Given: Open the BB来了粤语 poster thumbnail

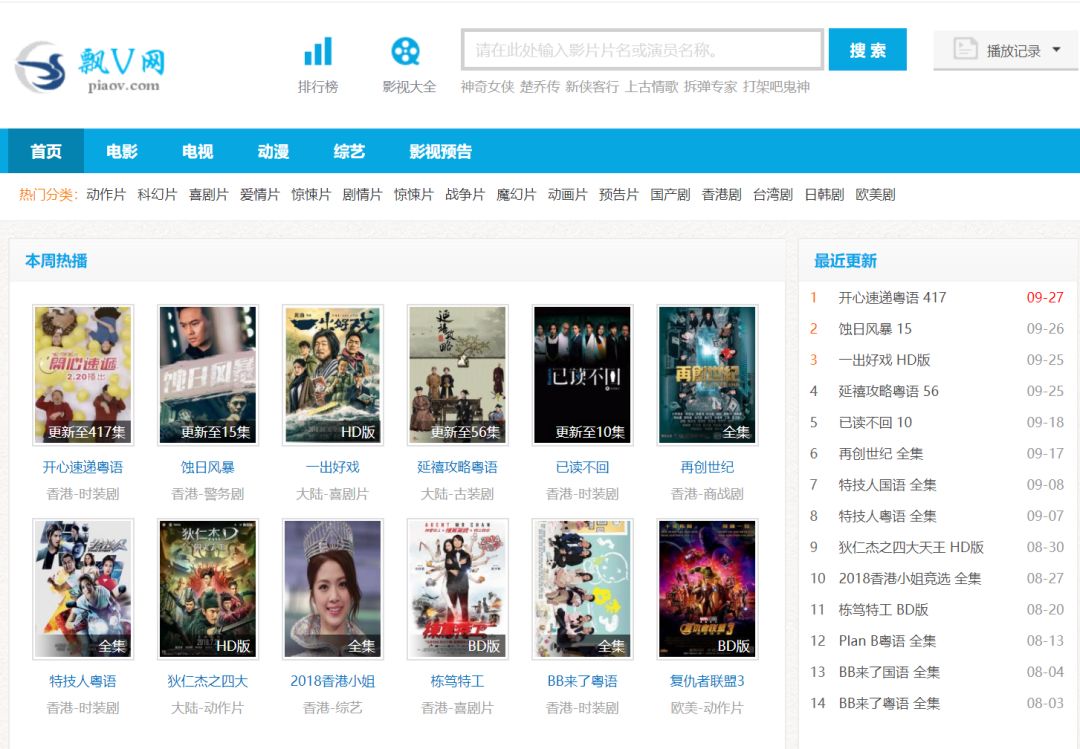Looking at the screenshot, I should click(582, 589).
